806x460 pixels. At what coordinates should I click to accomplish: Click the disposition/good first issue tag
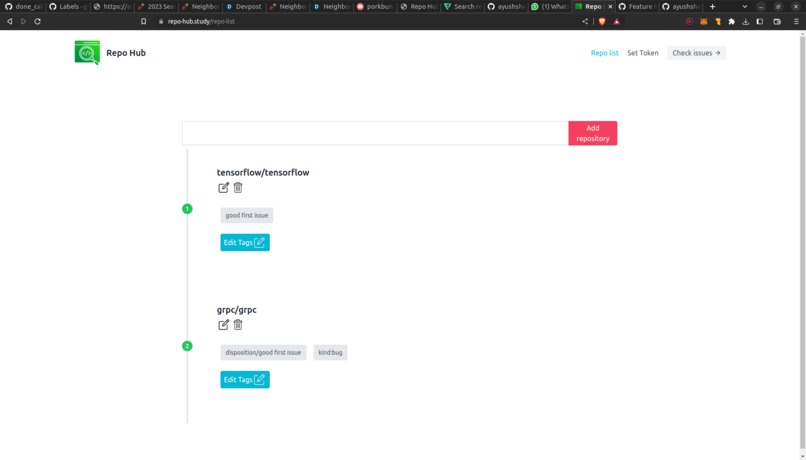tap(263, 353)
